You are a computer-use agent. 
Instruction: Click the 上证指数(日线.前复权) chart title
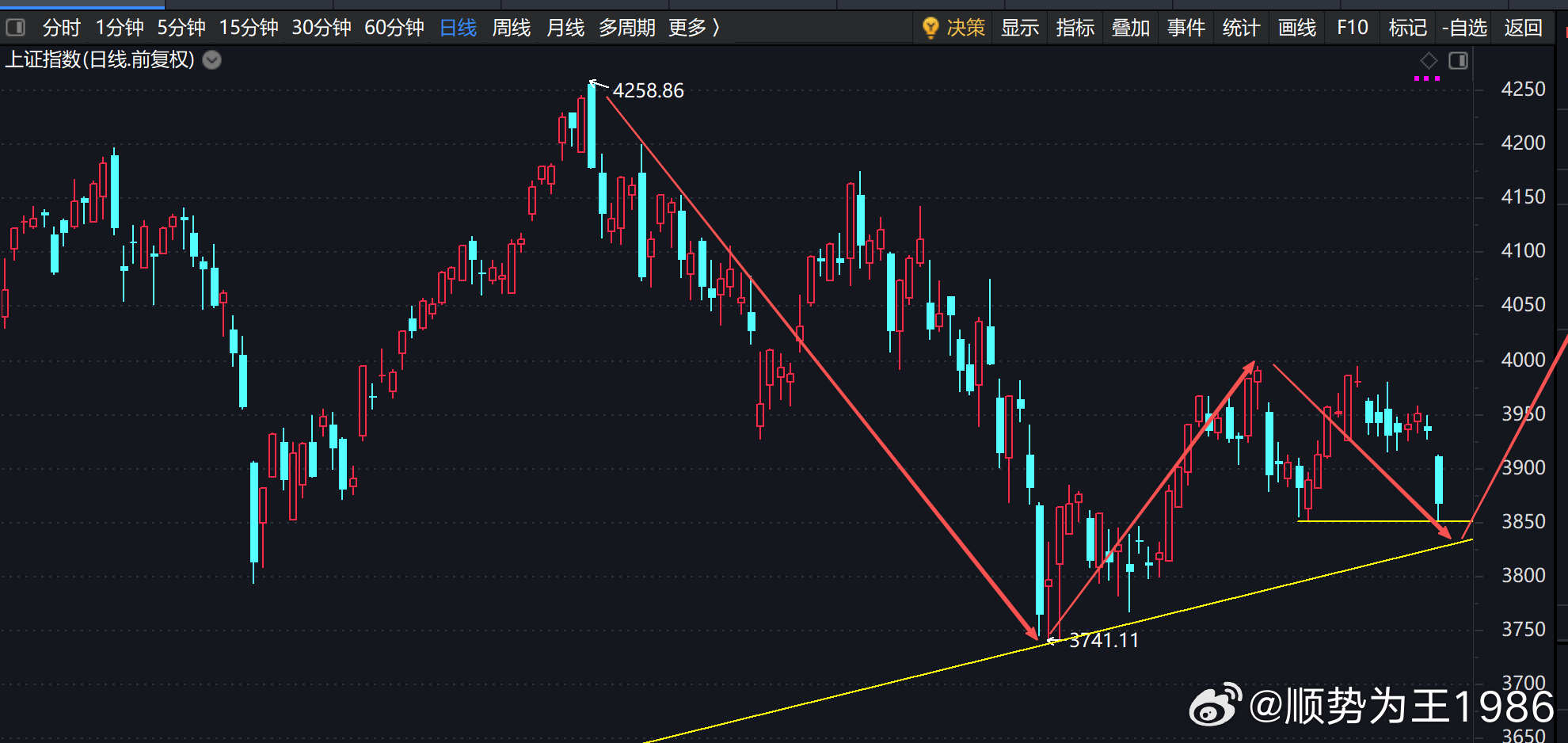click(100, 60)
